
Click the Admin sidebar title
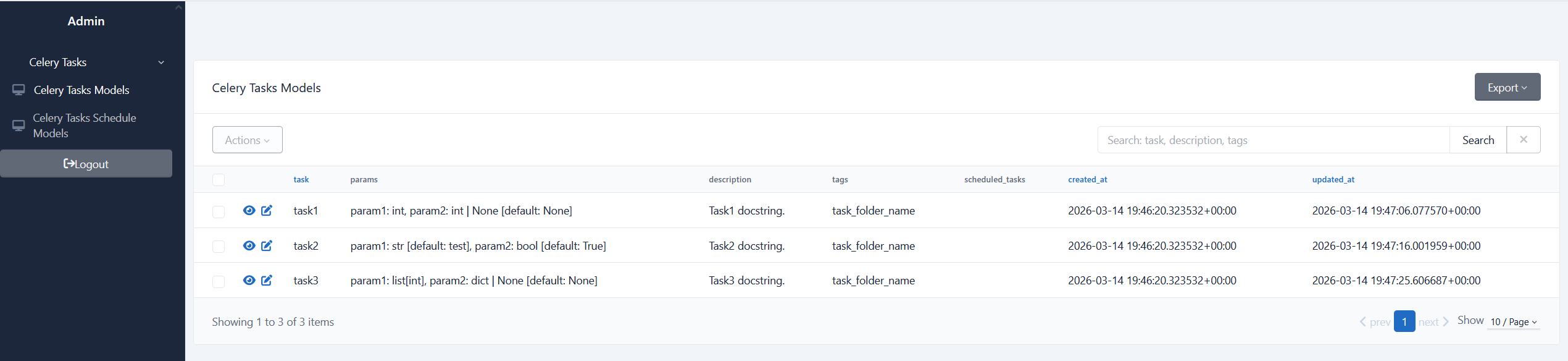pos(86,21)
